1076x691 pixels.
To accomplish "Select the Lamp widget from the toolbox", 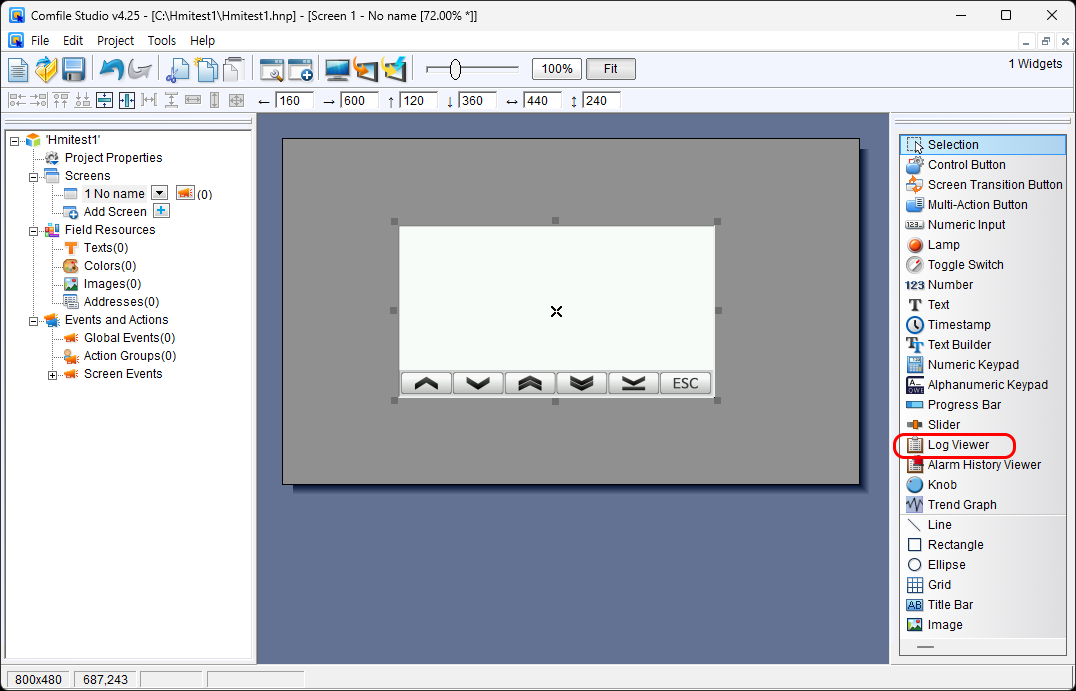I will click(x=943, y=245).
